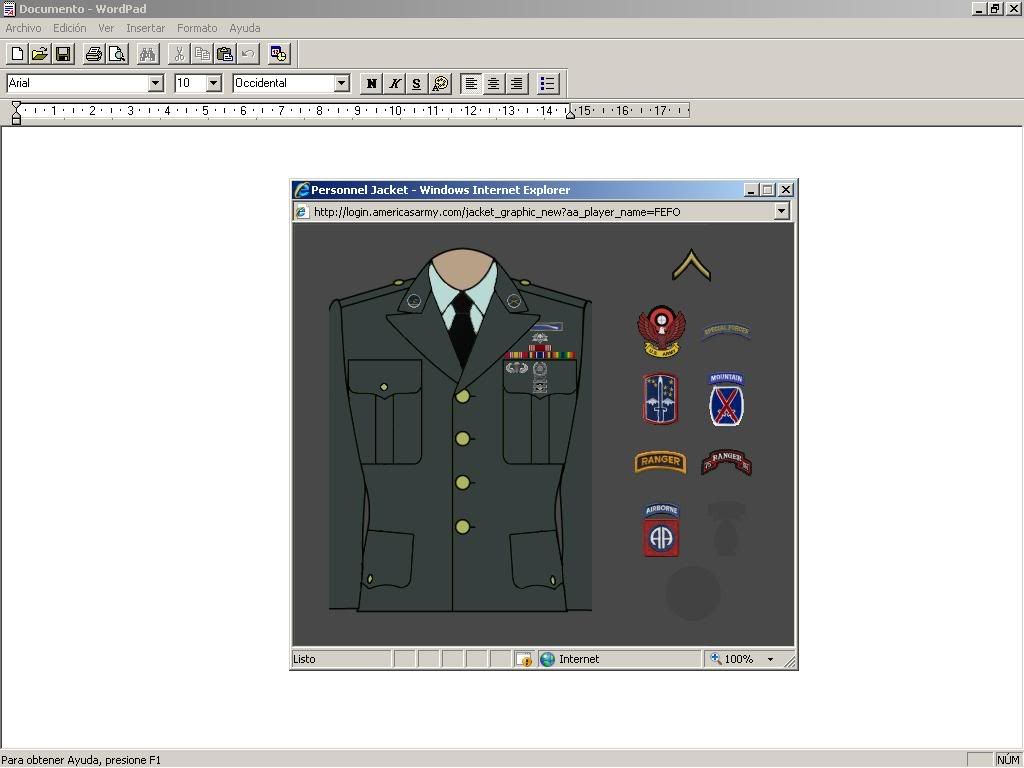Open the Ver menu
Screen dimensions: 1024x768
106,28
